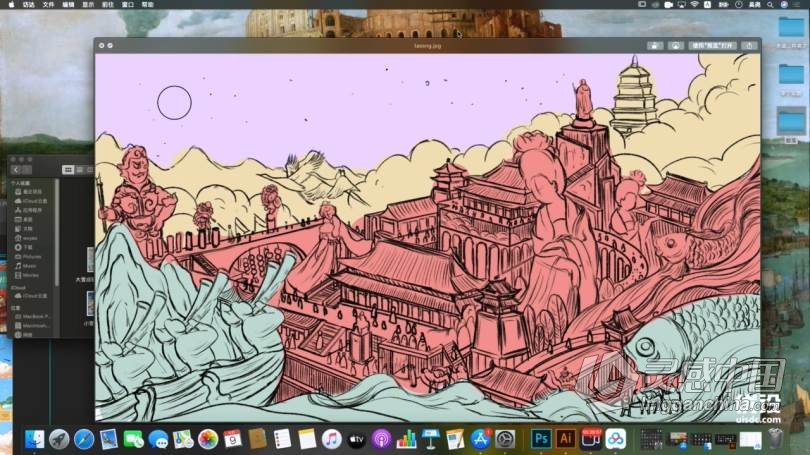Screen dimensions: 810x455
Task: Open System Preferences from the dock
Action: point(505,438)
